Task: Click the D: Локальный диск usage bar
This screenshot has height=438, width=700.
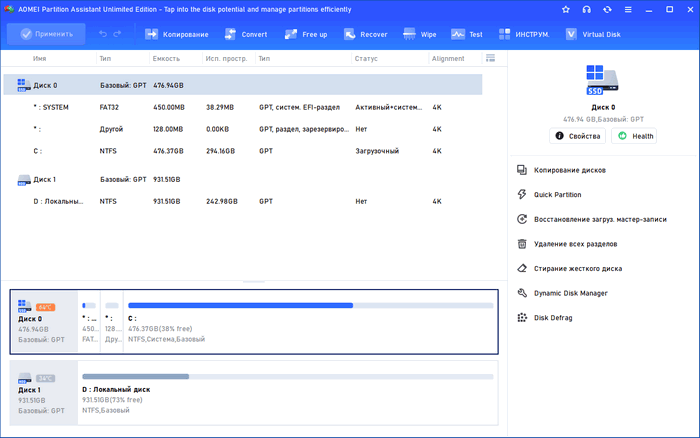Action: tap(287, 377)
